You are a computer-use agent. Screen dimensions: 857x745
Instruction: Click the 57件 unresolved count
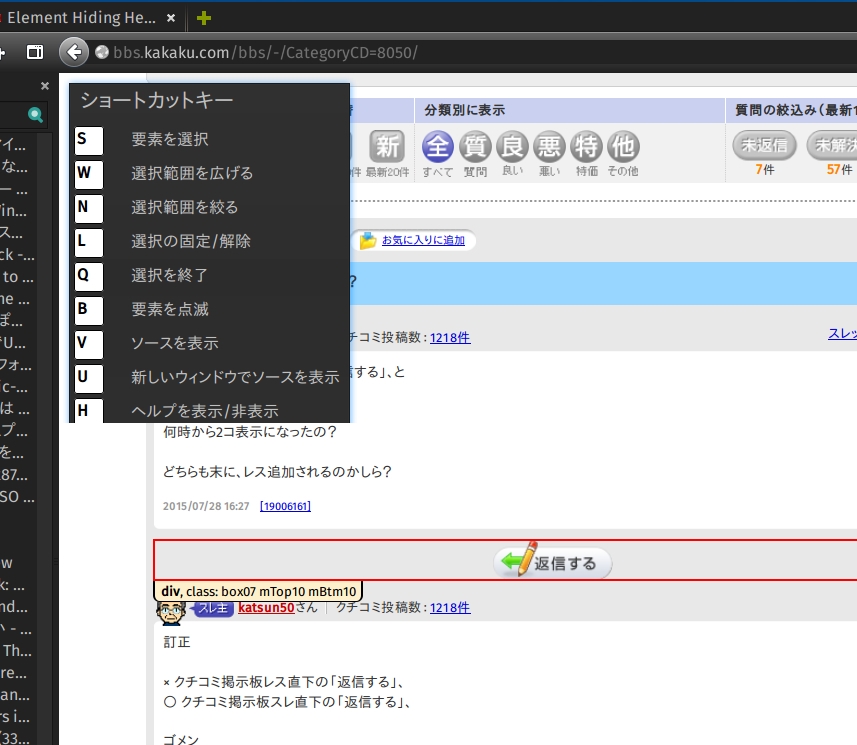840,169
